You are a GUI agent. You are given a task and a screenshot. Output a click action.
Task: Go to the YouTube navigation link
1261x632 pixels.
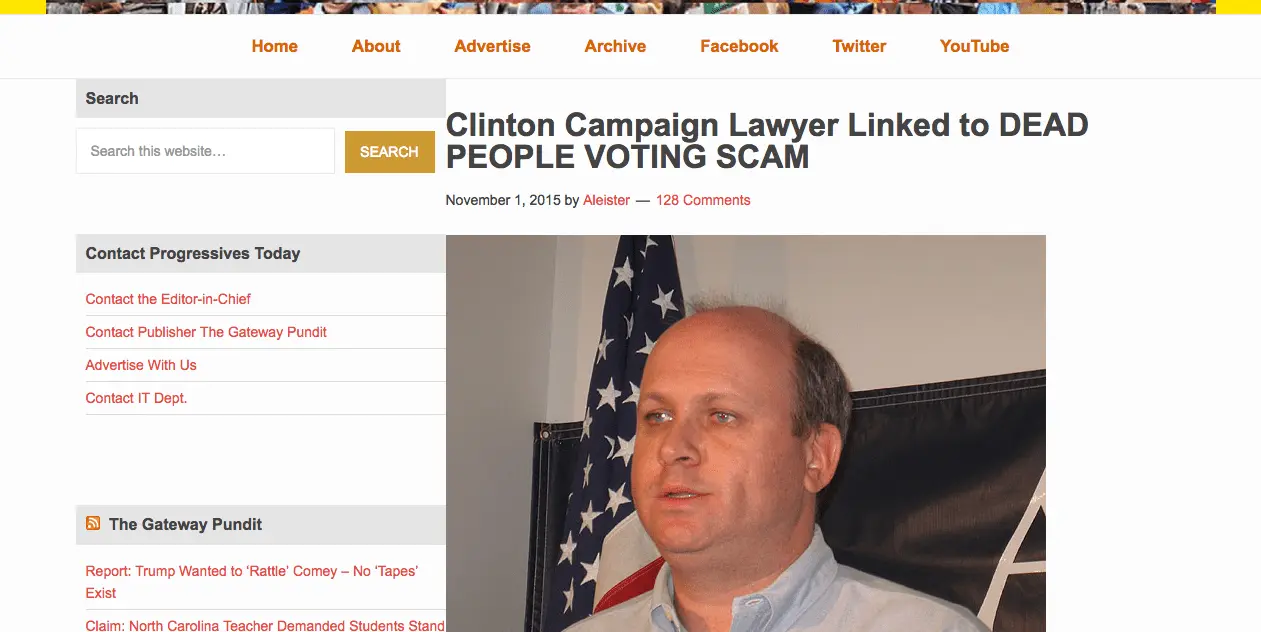point(974,46)
